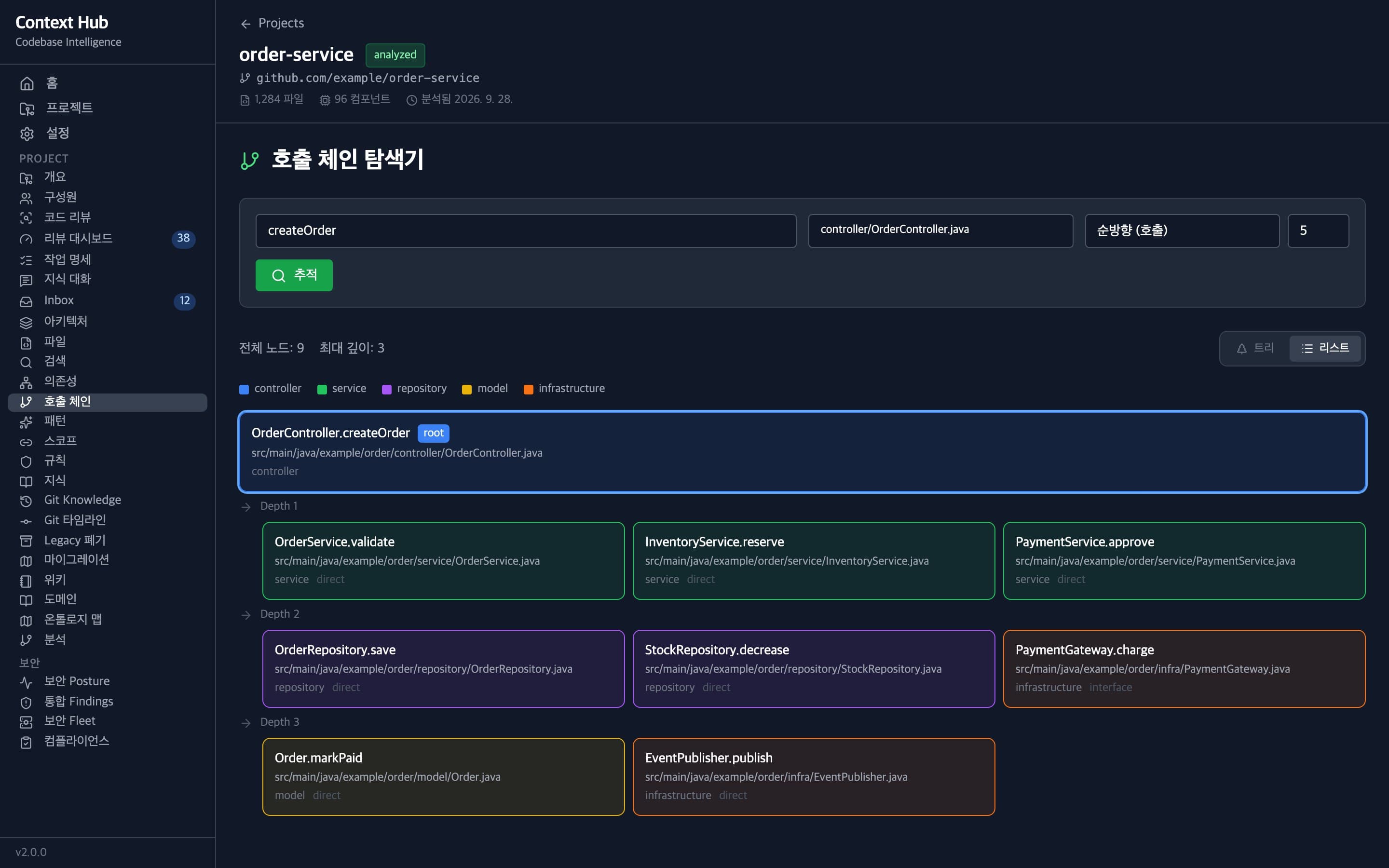Open the Rules (규칙) shield icon
The width and height of the screenshot is (1389, 868).
tap(26, 461)
